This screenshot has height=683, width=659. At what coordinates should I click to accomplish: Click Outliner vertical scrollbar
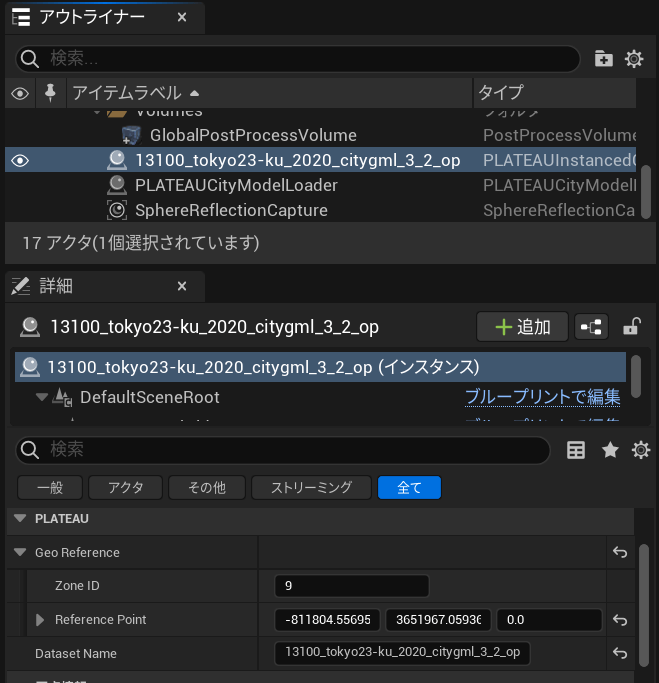pos(646,192)
